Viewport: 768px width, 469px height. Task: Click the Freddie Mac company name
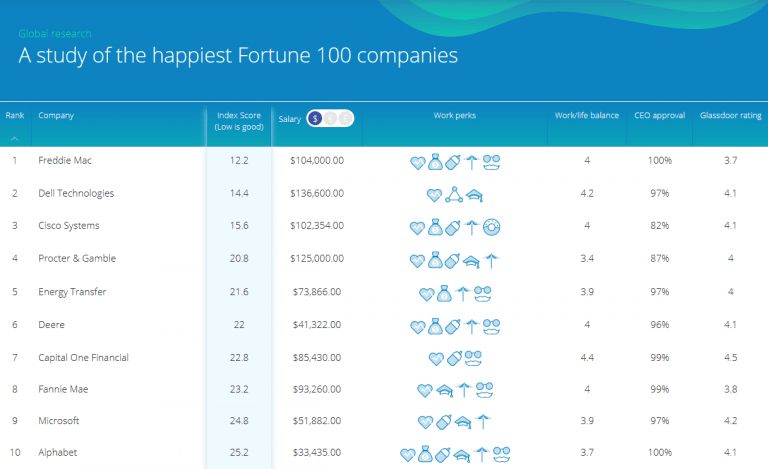click(63, 161)
